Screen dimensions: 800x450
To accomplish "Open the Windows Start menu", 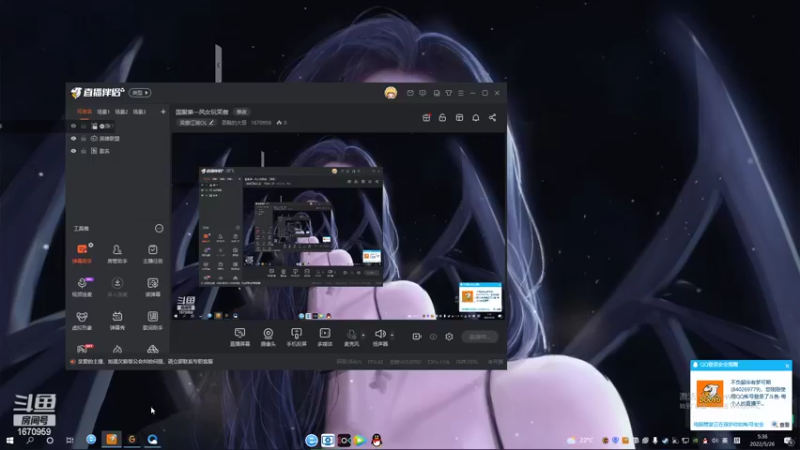I will 9,440.
